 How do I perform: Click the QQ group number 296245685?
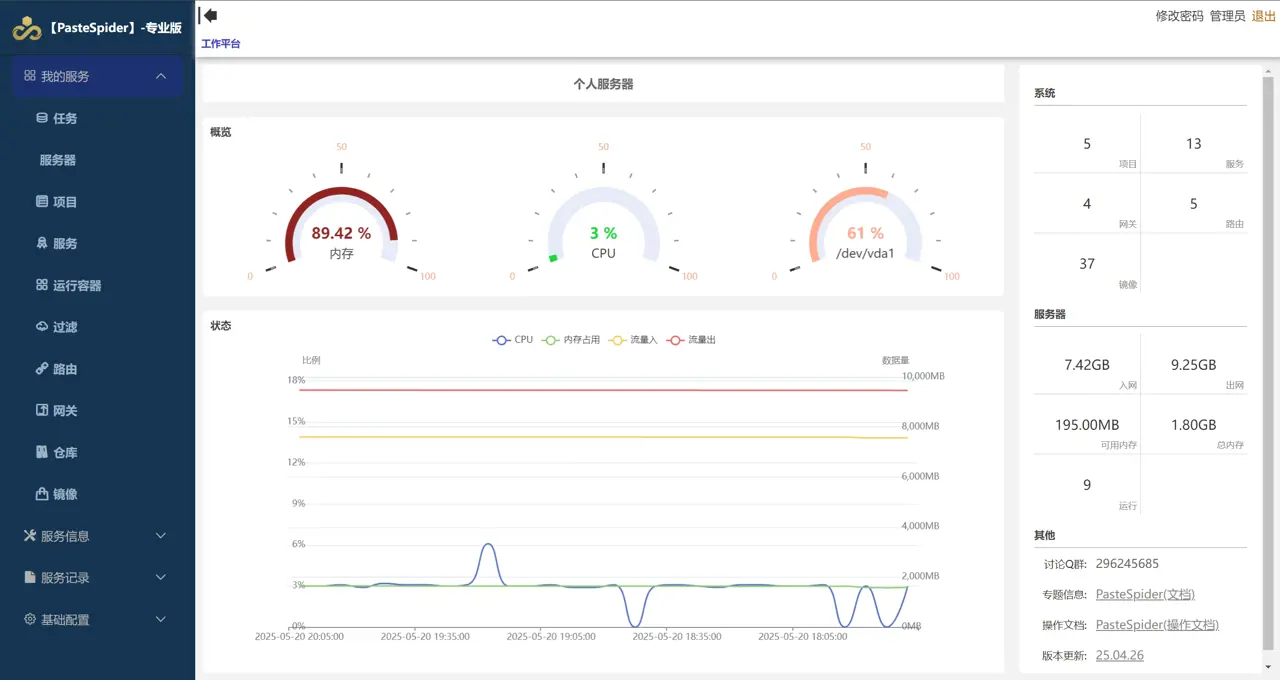[1127, 564]
